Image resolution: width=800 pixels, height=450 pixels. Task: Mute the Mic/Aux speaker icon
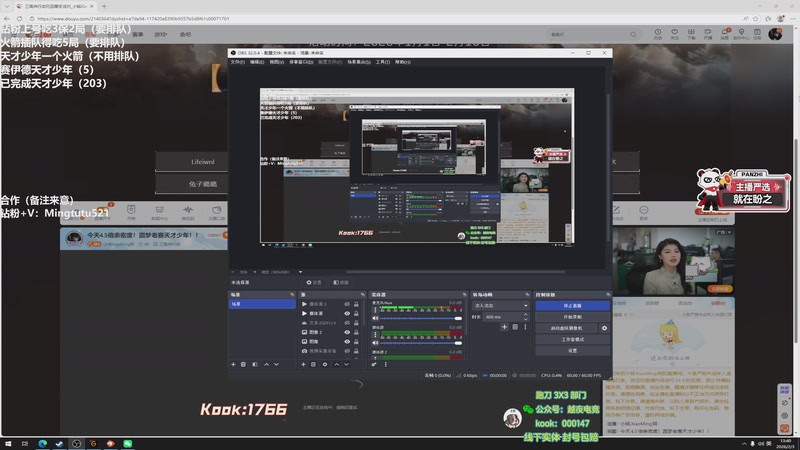376,318
